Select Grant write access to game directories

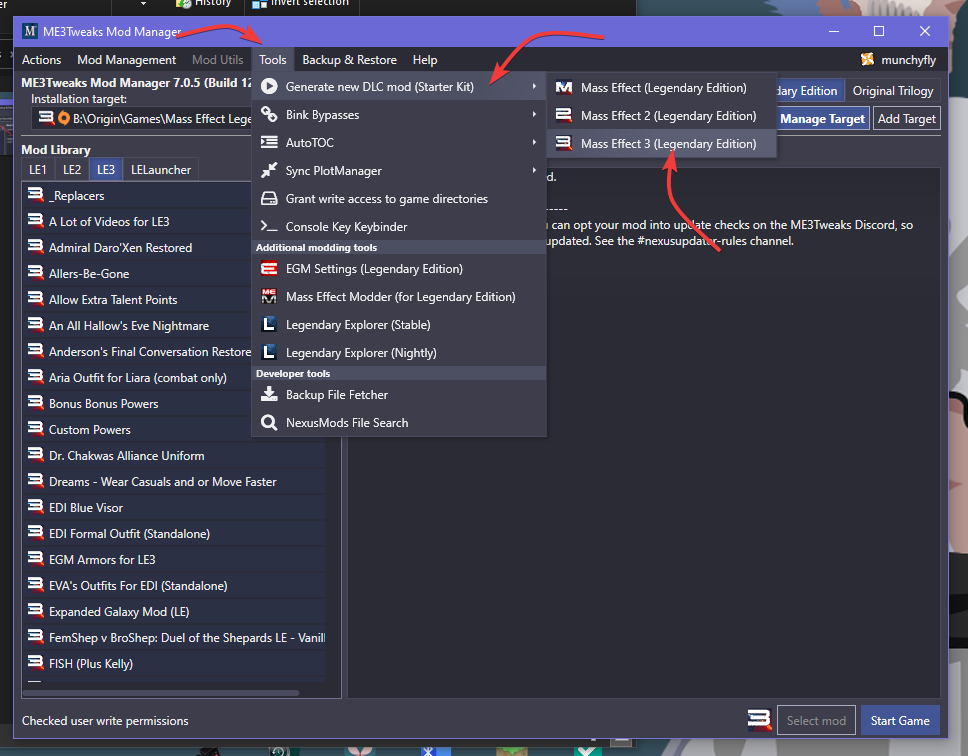399,199
